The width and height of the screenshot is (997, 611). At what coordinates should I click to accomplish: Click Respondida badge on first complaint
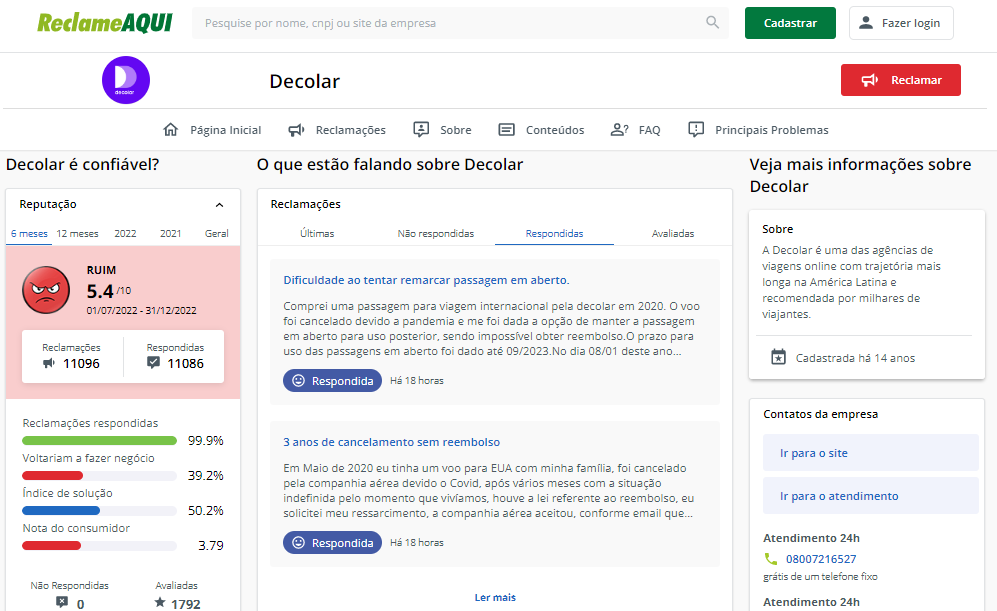coord(333,380)
